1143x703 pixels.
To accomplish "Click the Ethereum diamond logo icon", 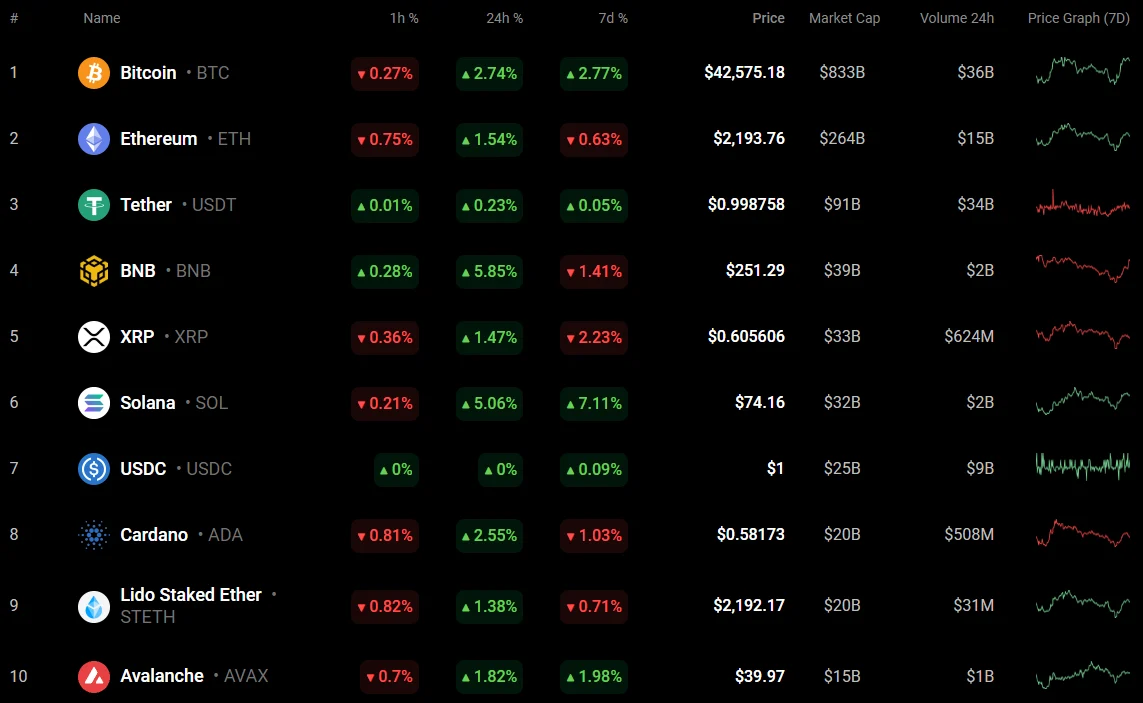I will coord(94,139).
